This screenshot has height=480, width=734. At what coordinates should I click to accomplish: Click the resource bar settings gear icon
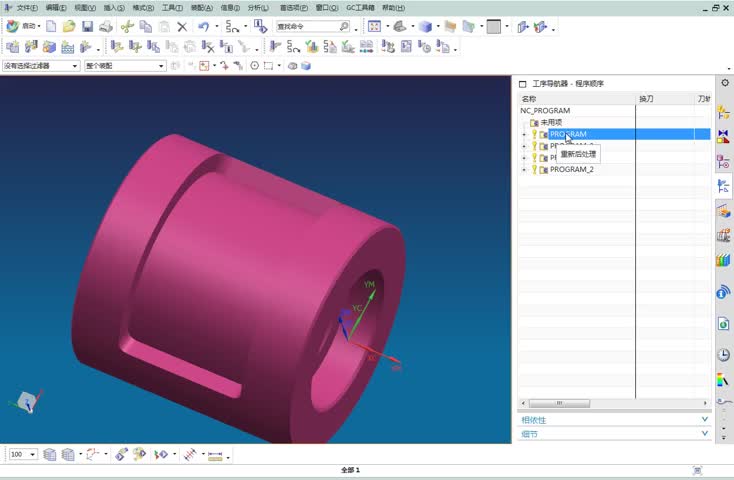pos(724,83)
